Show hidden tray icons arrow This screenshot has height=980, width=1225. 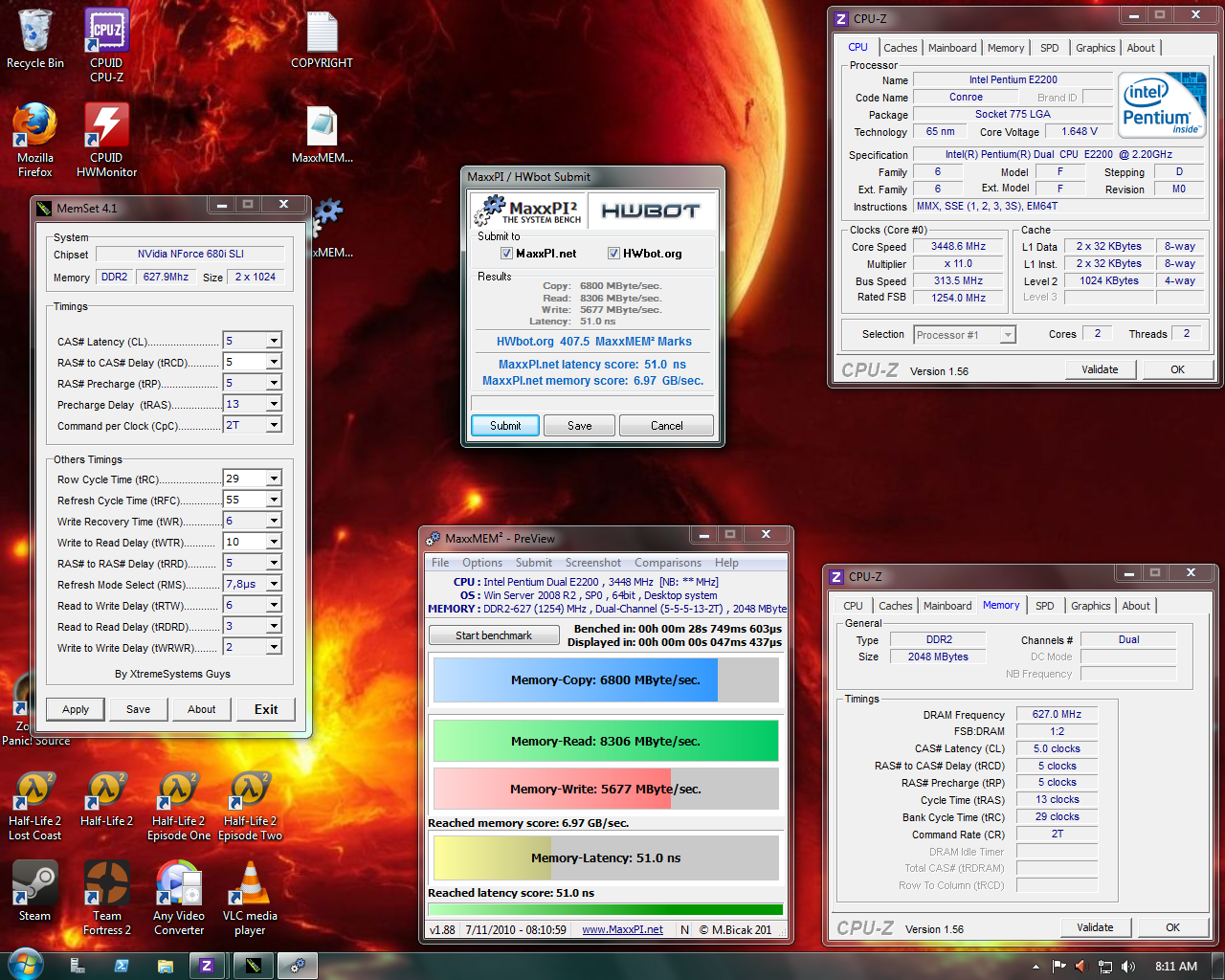tap(1036, 967)
